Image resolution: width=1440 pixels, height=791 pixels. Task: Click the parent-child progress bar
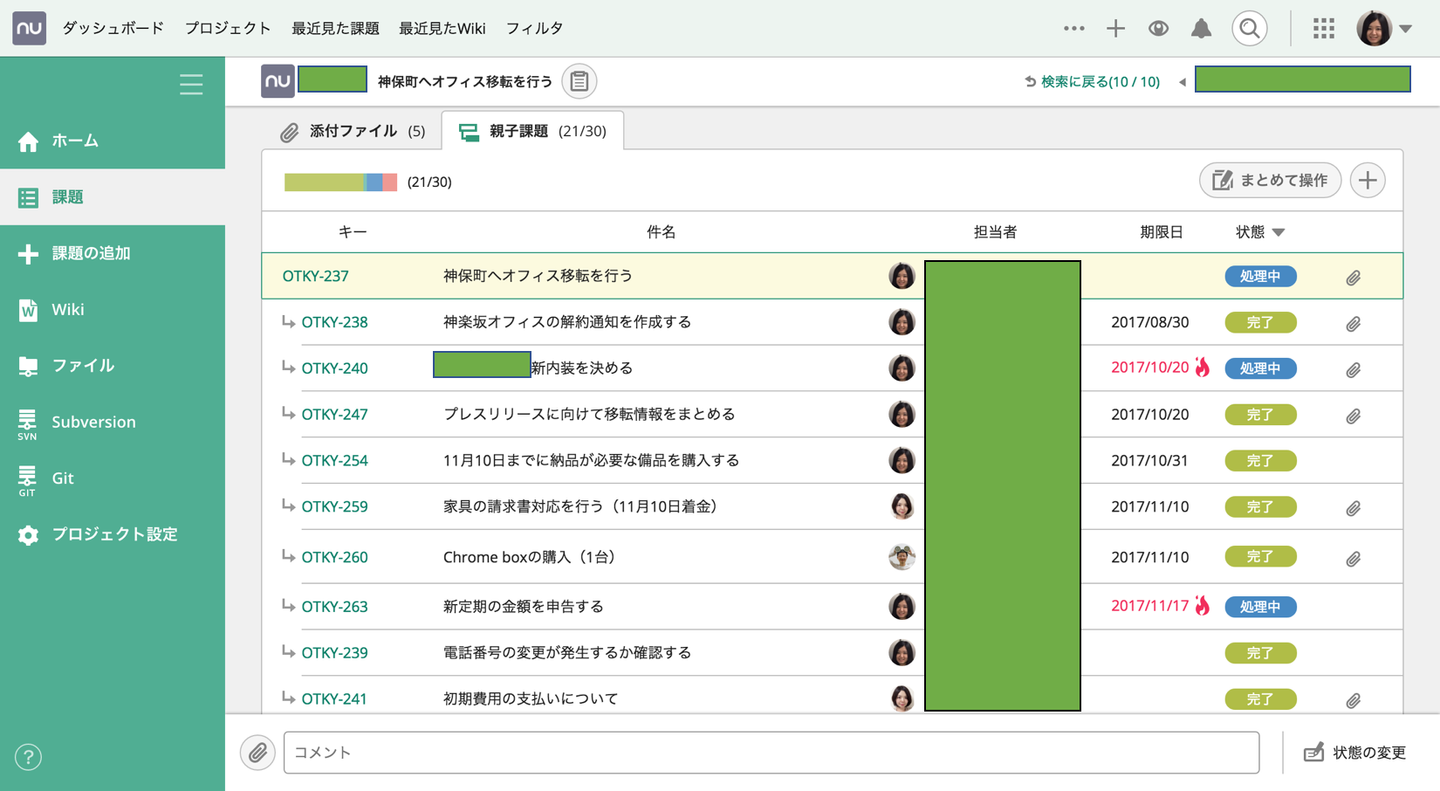340,182
